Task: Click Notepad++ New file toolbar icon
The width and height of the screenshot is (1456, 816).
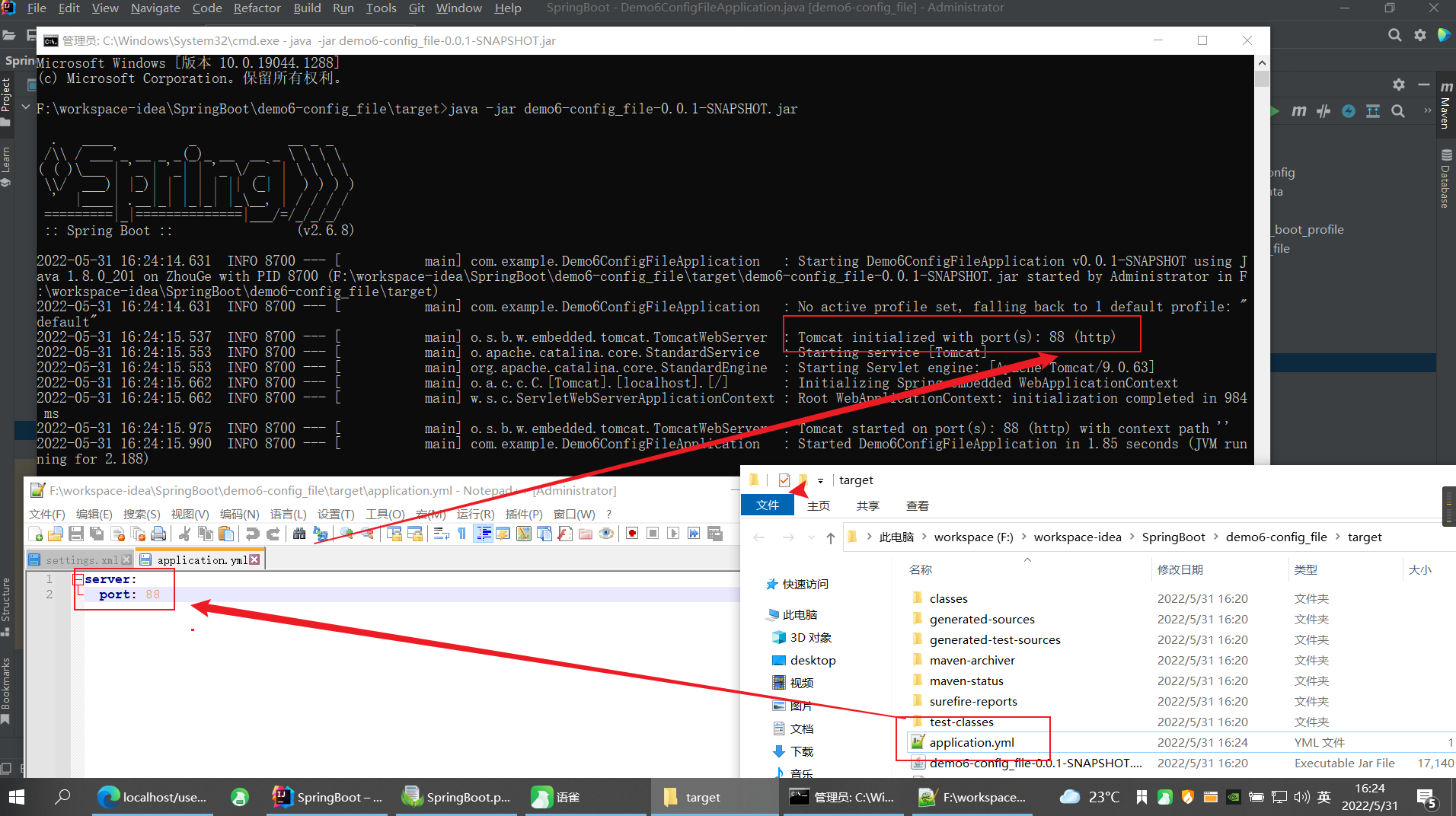Action: click(35, 534)
